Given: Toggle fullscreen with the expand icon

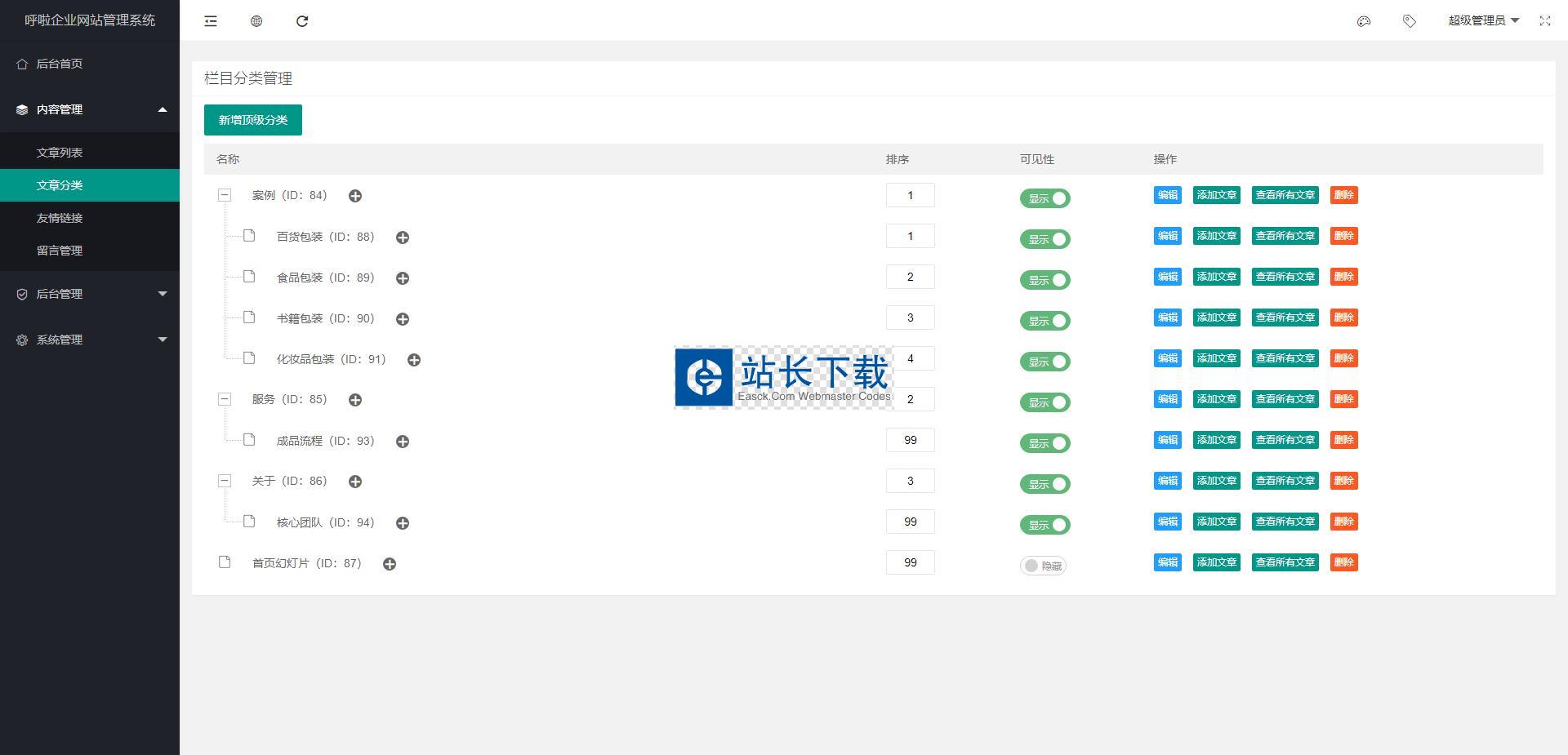Looking at the screenshot, I should point(1544,21).
